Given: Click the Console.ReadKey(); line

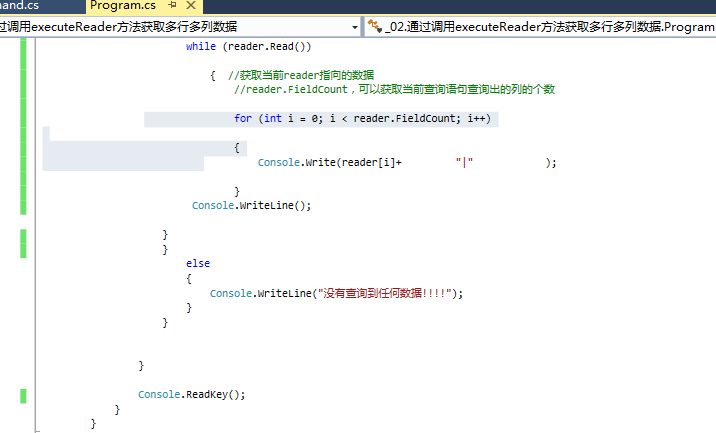Looking at the screenshot, I should [191, 395].
